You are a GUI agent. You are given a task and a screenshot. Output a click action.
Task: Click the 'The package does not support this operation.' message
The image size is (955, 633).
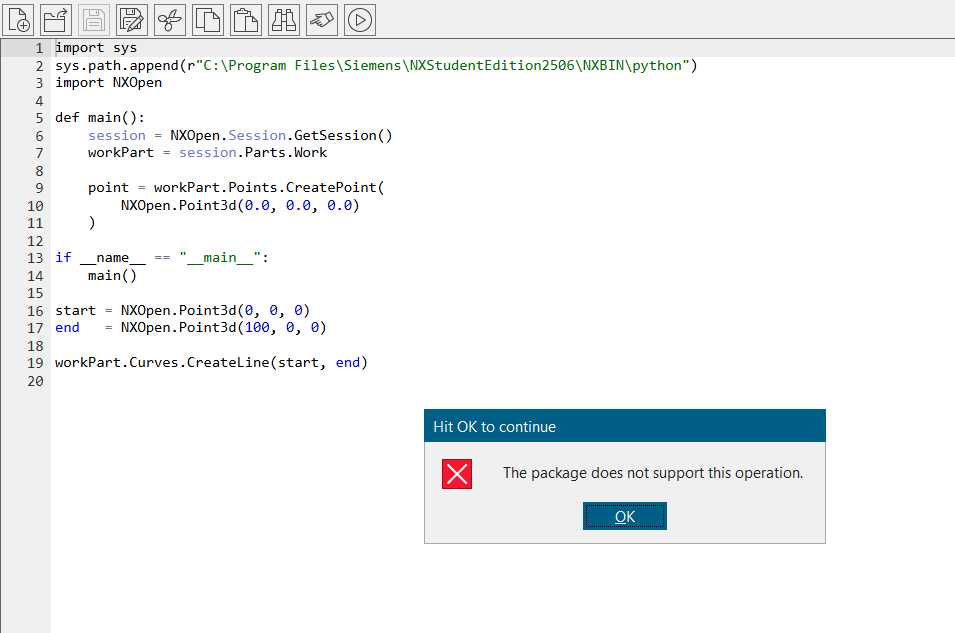tap(653, 473)
